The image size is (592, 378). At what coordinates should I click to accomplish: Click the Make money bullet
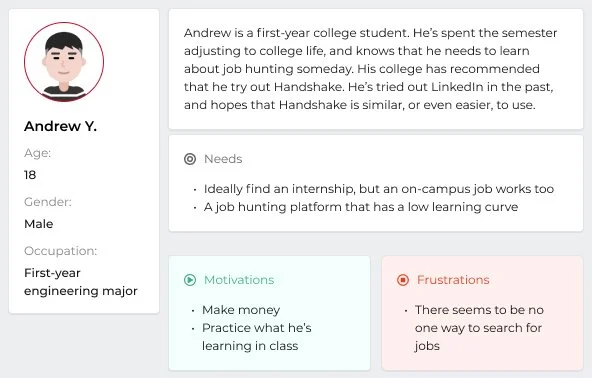(x=241, y=310)
